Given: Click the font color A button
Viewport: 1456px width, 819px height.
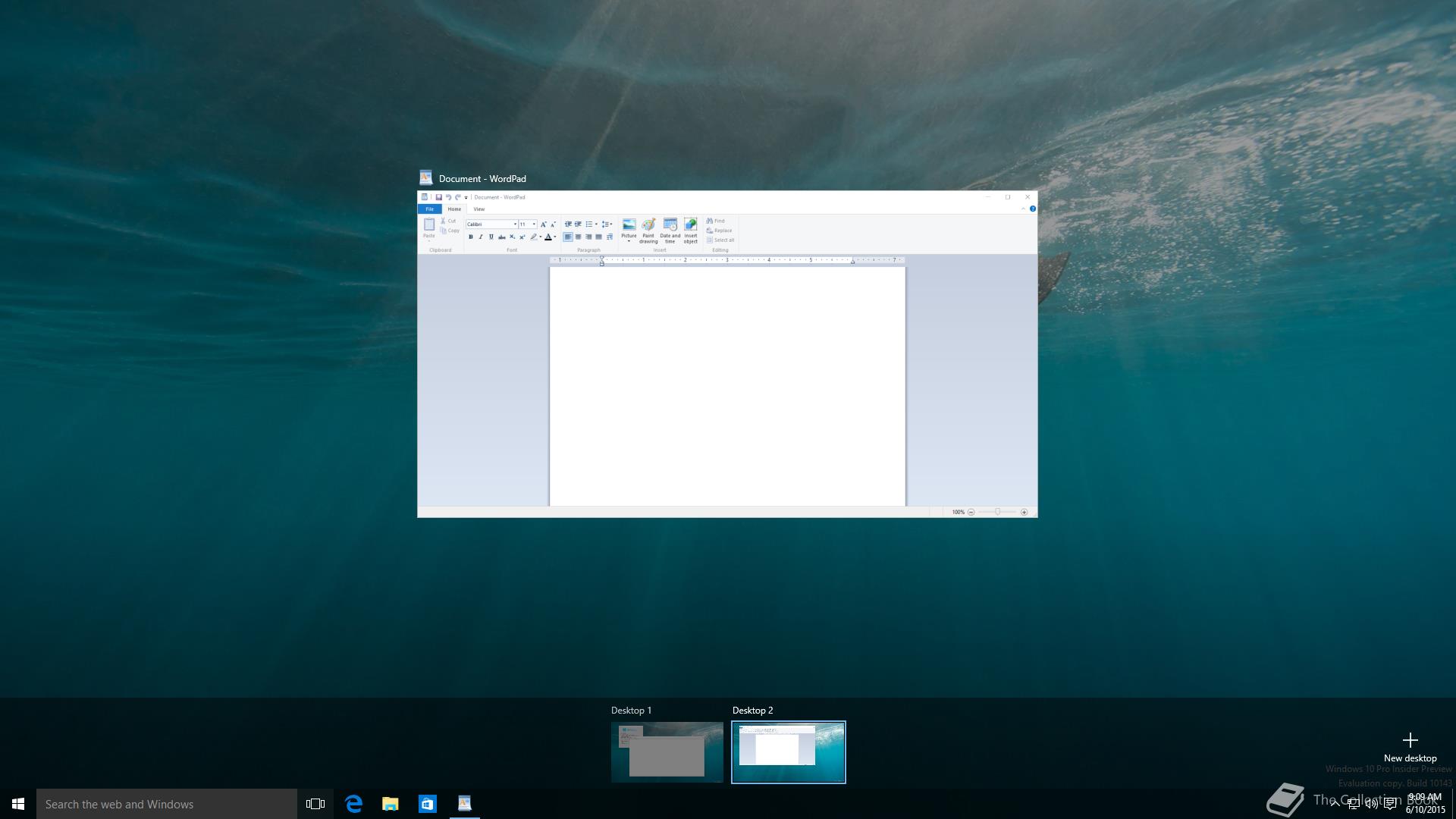Looking at the screenshot, I should point(548,237).
